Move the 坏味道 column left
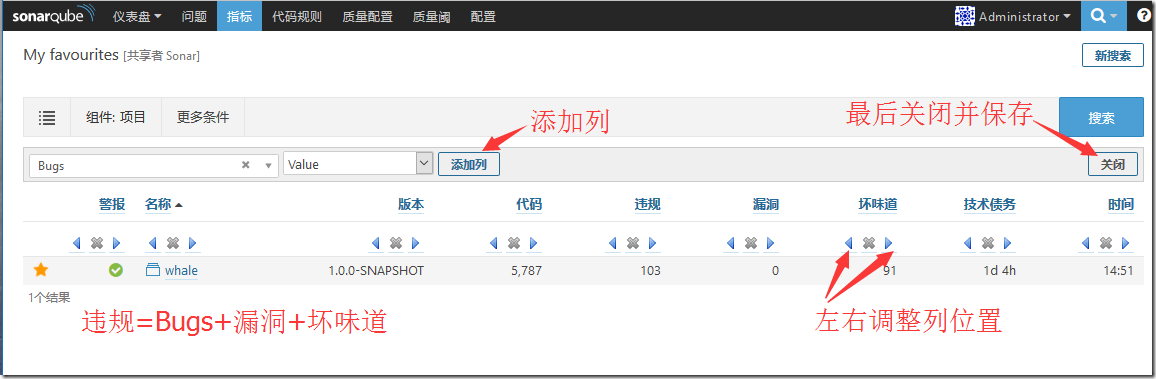 849,243
